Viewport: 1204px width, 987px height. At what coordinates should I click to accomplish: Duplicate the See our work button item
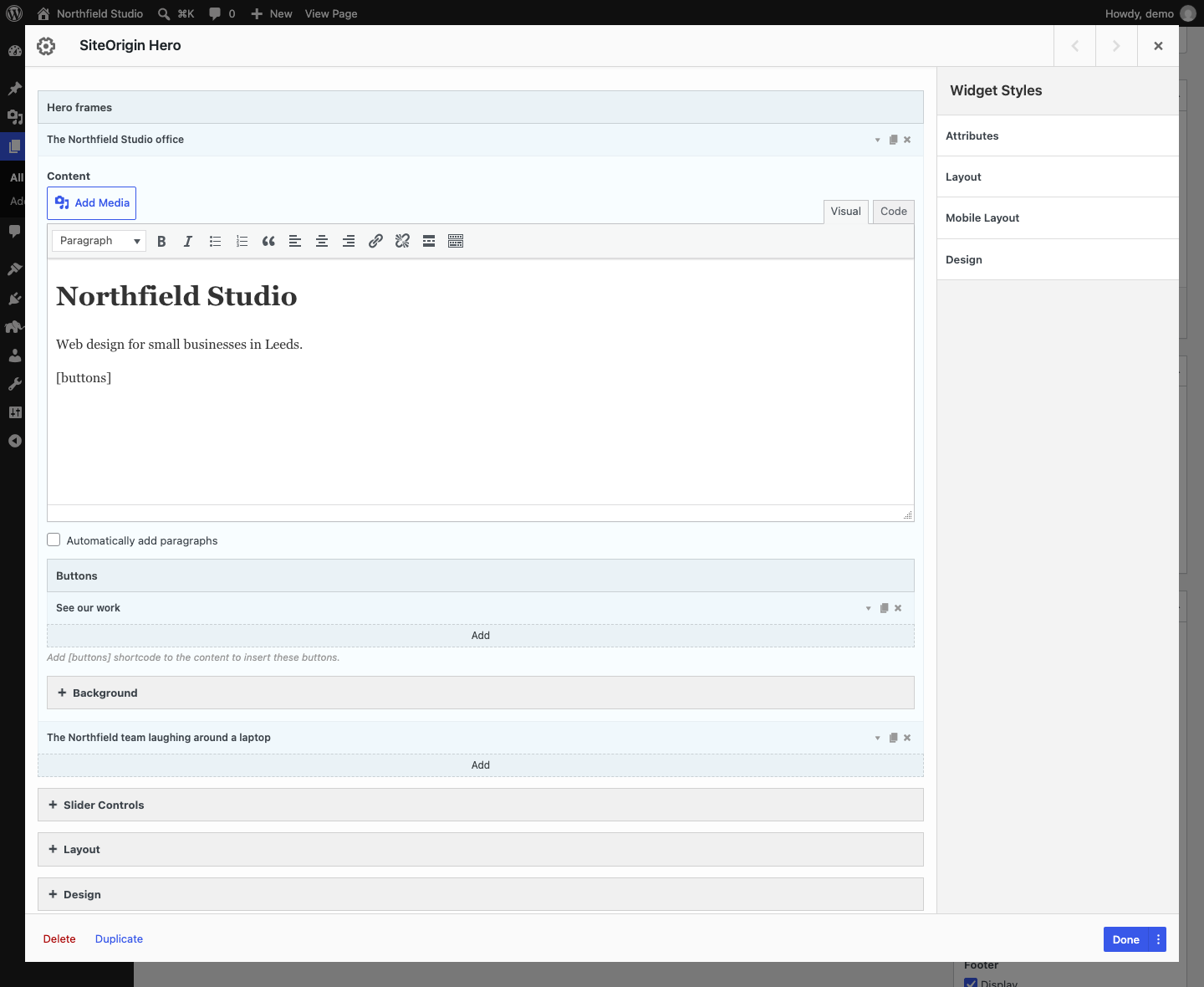click(x=884, y=608)
